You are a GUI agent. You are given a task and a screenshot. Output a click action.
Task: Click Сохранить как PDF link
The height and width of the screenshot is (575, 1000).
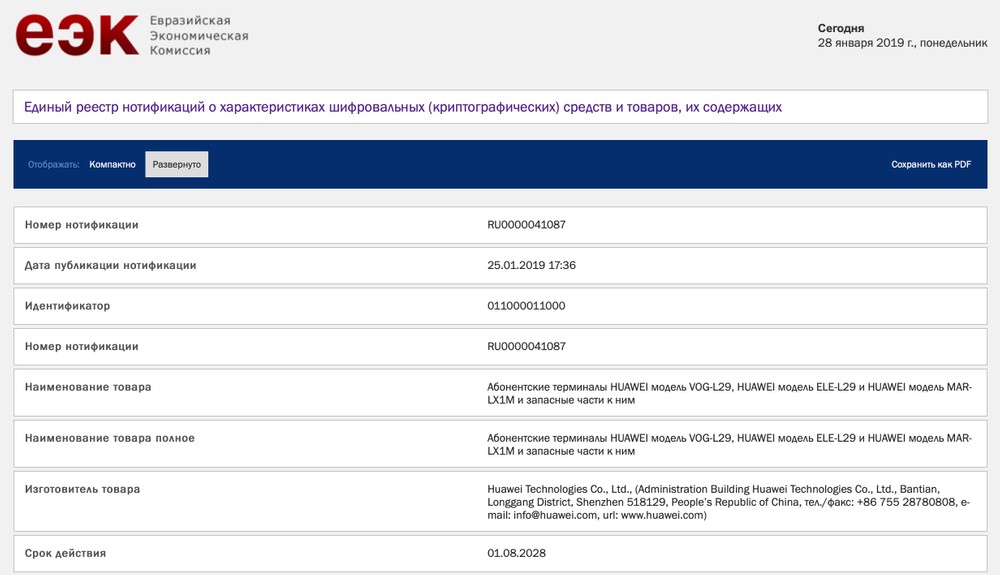tap(931, 164)
